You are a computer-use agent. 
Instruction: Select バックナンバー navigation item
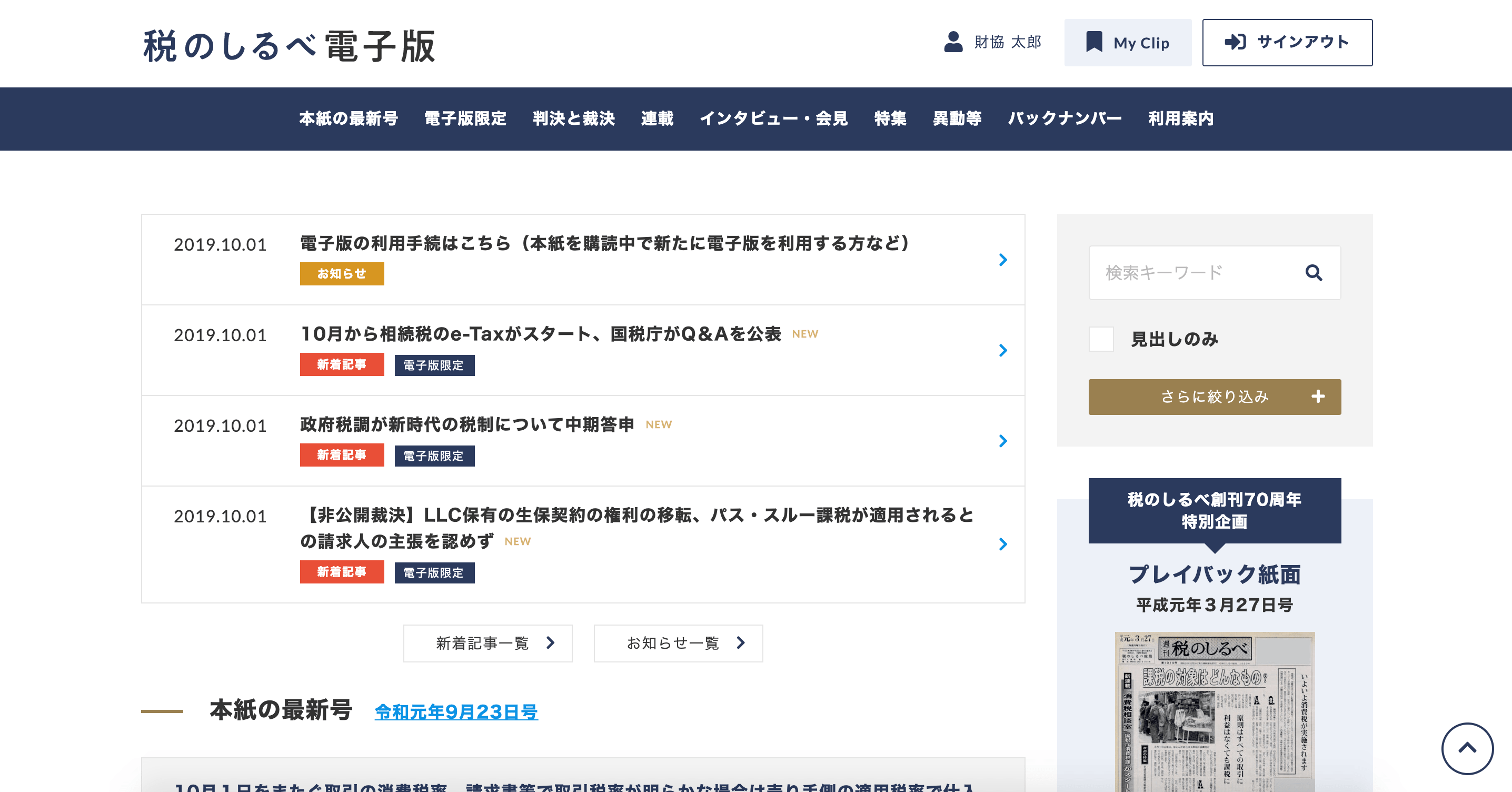click(x=1065, y=118)
